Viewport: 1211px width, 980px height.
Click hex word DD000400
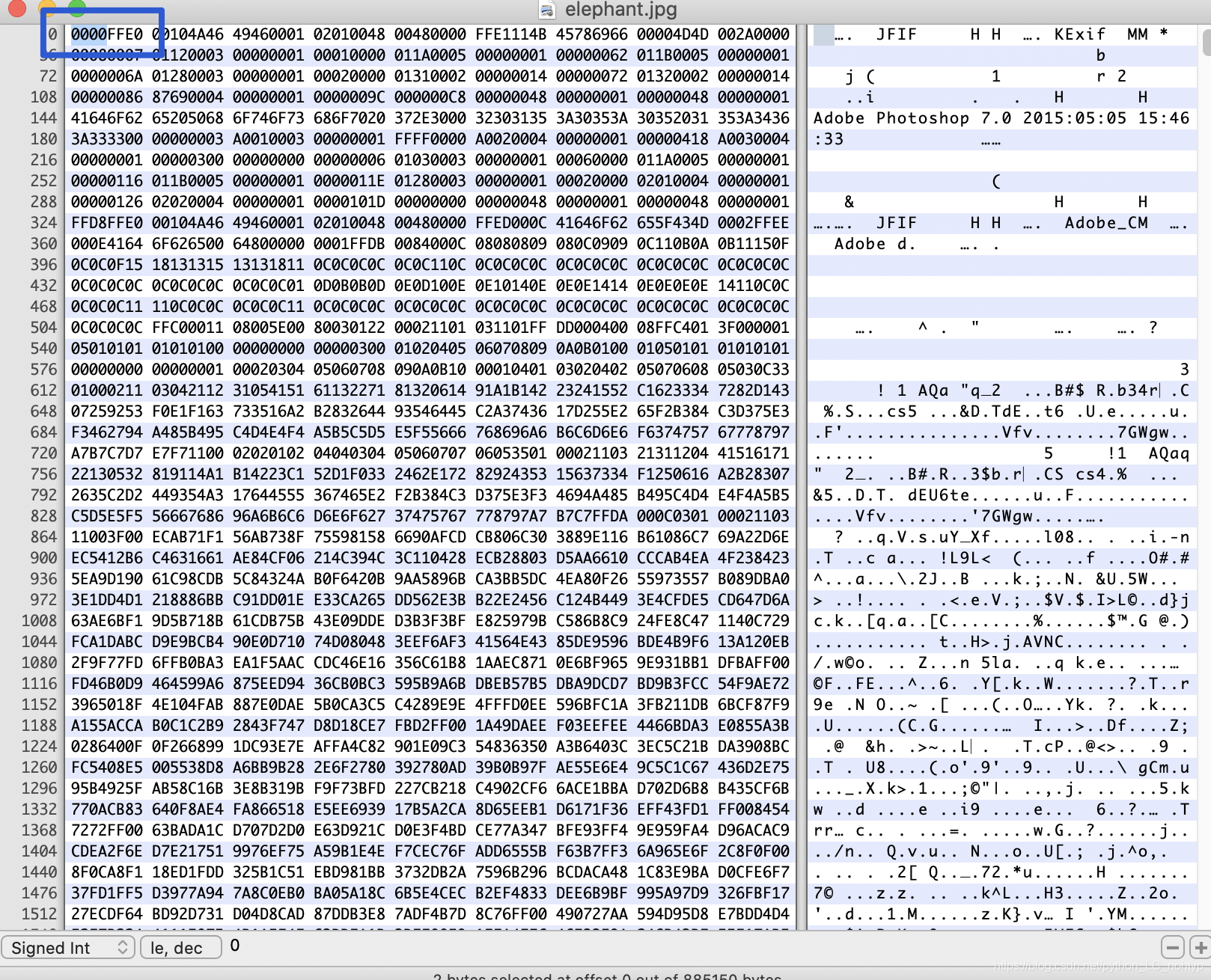pyautogui.click(x=591, y=328)
